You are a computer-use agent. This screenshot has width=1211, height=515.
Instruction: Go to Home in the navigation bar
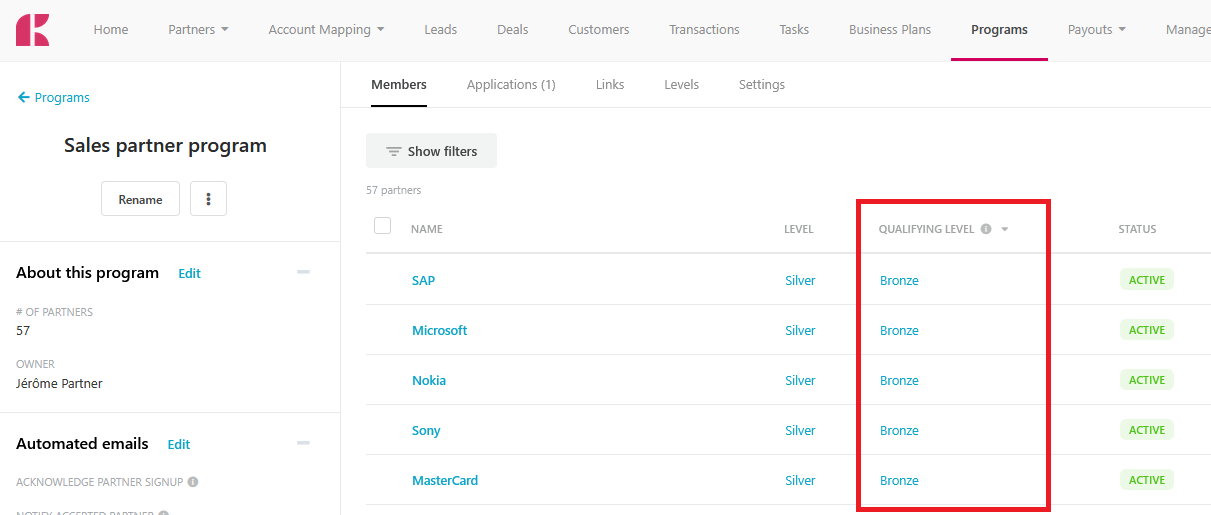coord(111,30)
